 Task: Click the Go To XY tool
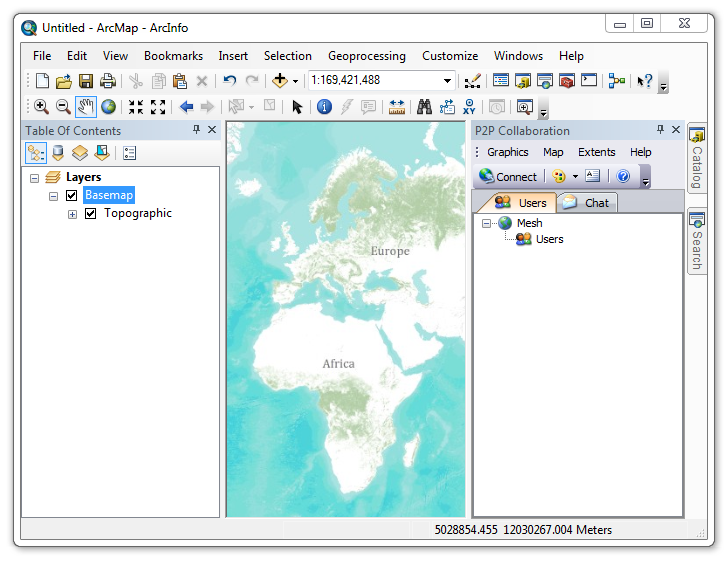[x=469, y=107]
